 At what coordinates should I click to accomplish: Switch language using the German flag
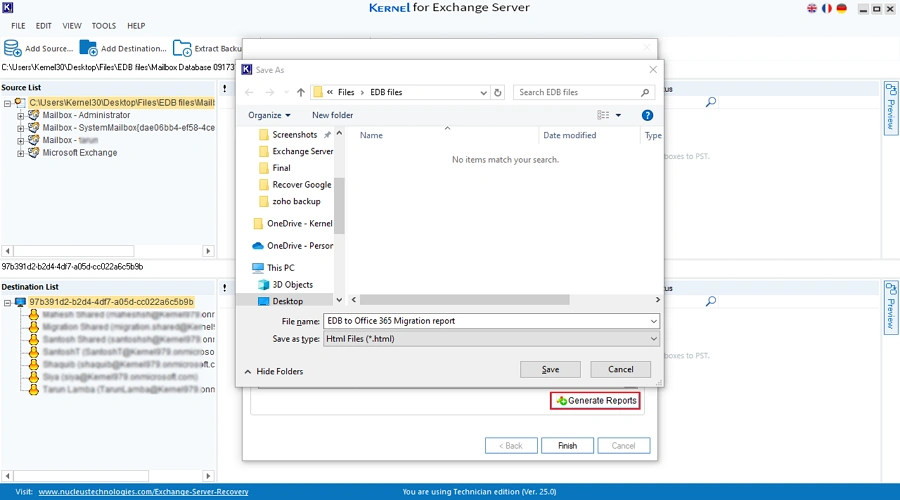click(x=842, y=9)
